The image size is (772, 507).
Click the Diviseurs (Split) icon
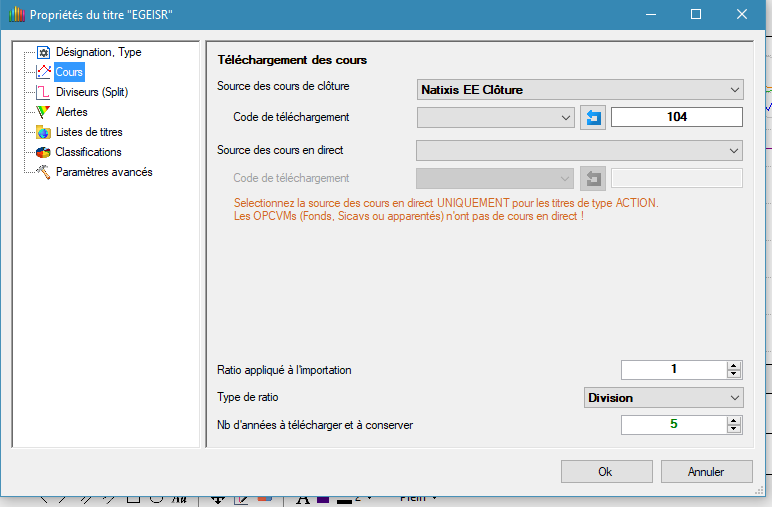tap(43, 92)
